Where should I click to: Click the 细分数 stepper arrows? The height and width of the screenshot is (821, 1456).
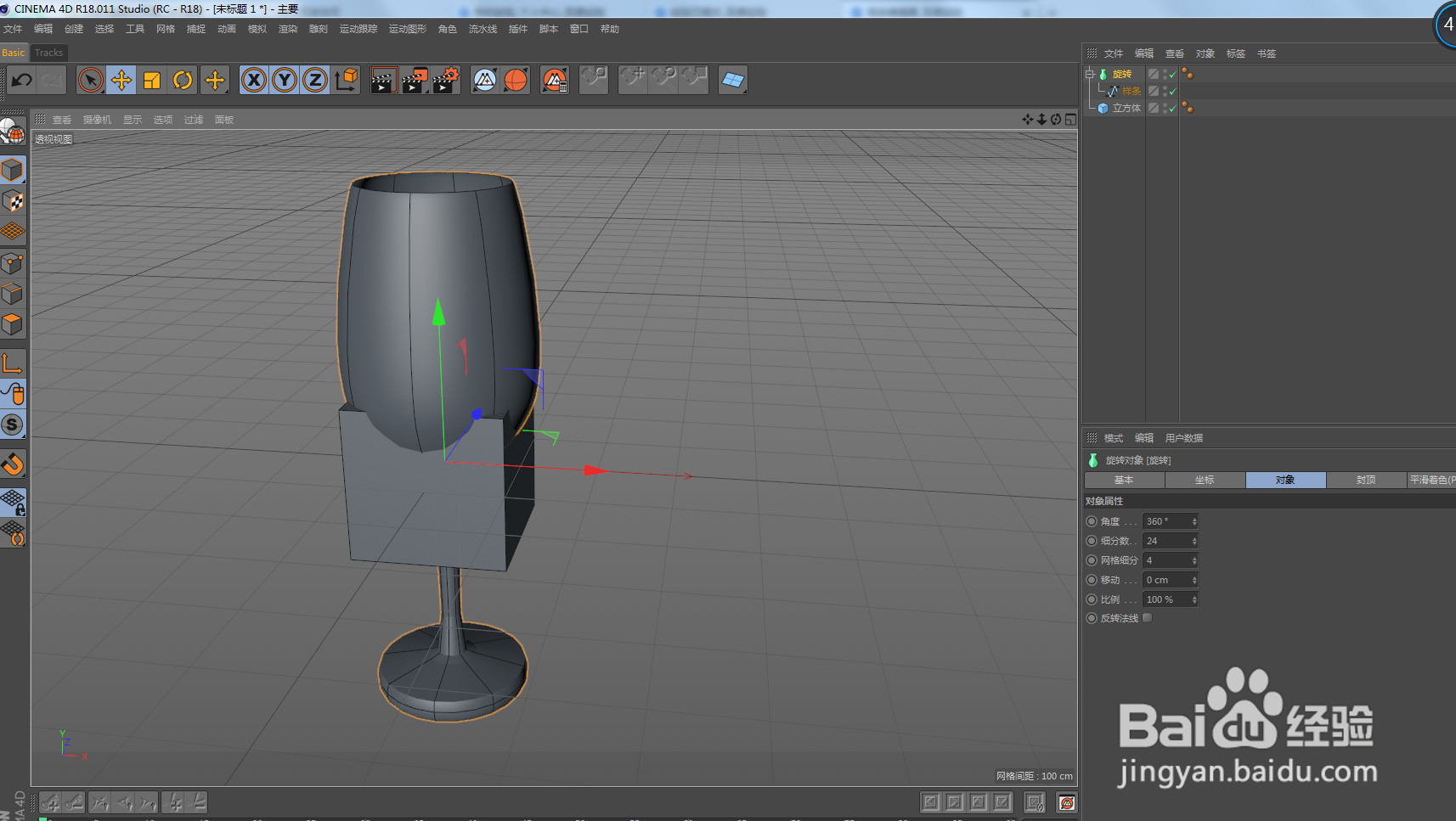(1194, 541)
